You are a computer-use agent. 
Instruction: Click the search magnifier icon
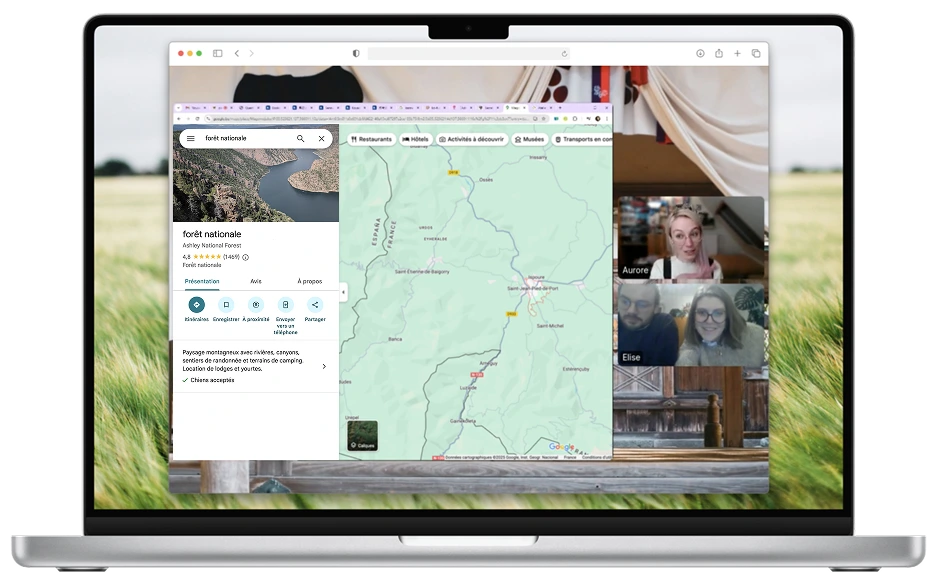click(x=300, y=139)
